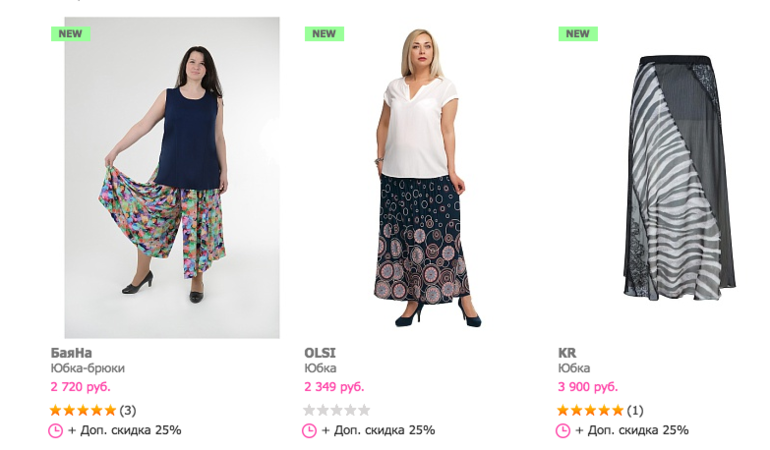This screenshot has width=770, height=450.
Task: Open the БаяНа brand link
Action: click(71, 353)
